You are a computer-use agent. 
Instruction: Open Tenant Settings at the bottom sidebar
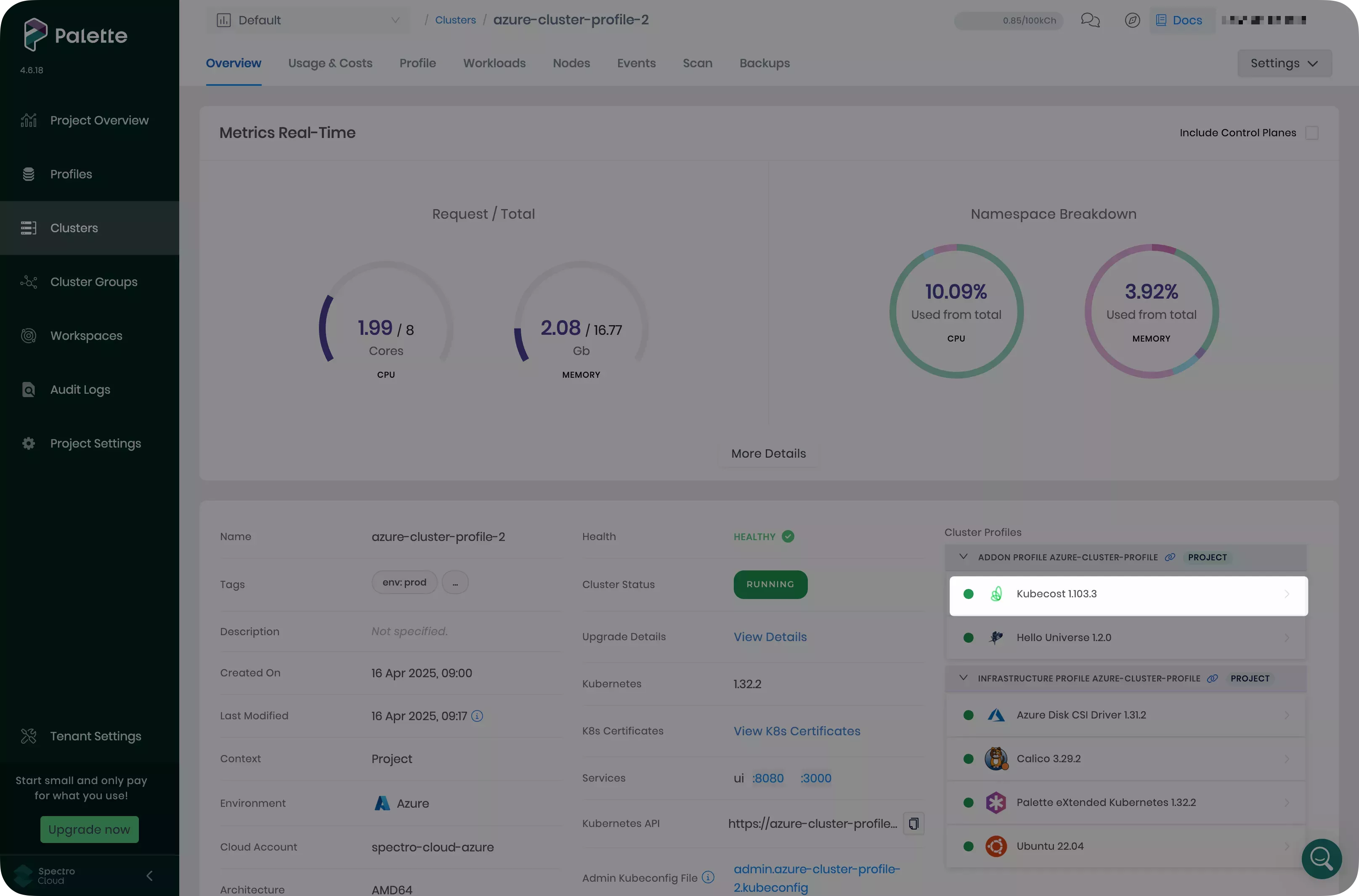click(x=96, y=736)
